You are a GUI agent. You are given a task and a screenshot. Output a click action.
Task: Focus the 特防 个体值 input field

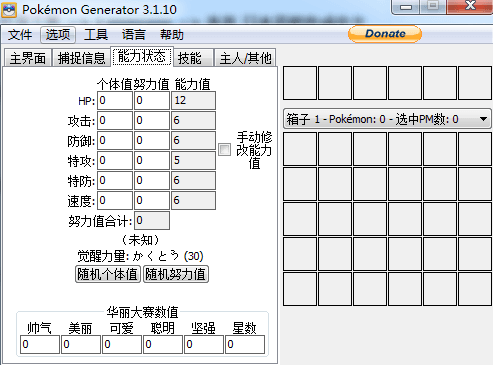tap(115, 180)
